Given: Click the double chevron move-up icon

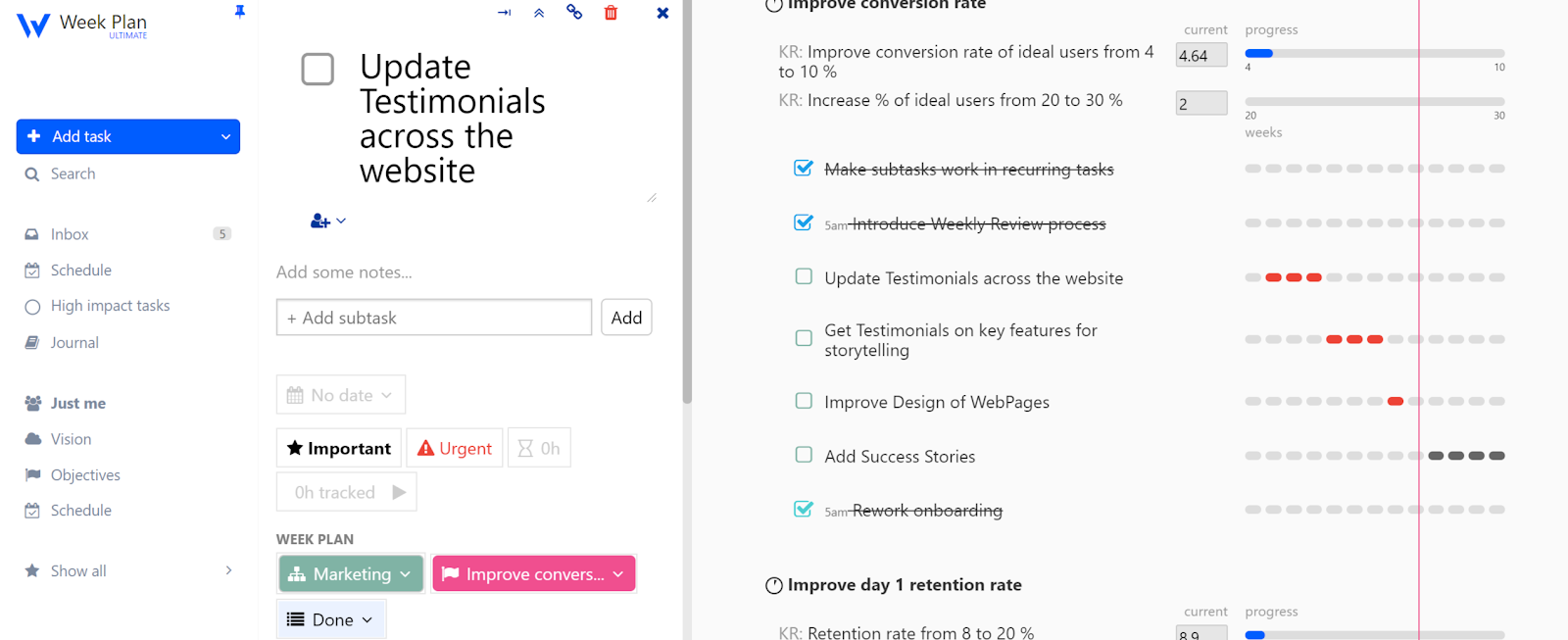Looking at the screenshot, I should pyautogui.click(x=539, y=13).
